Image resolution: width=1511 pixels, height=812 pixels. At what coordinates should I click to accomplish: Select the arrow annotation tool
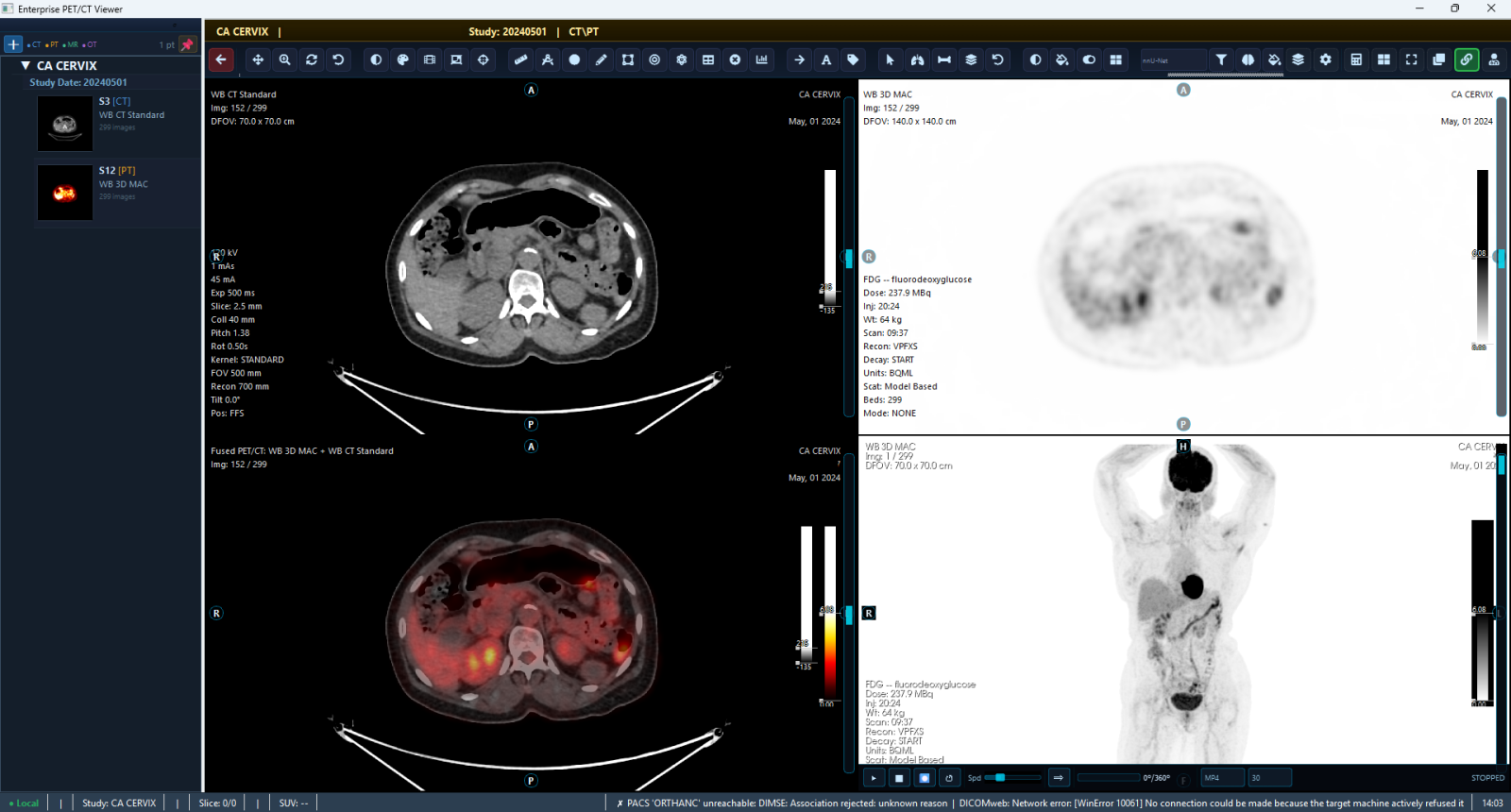(799, 59)
